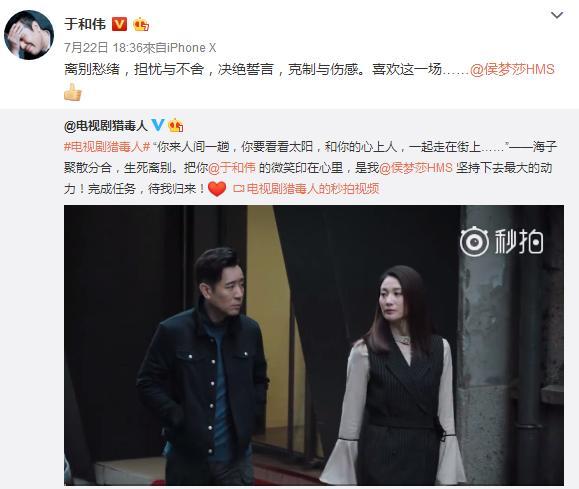Viewport: 579px width, 489px height.
Task: Click the blue V badge next to 电视剧猎毒人
Action: pos(158,125)
